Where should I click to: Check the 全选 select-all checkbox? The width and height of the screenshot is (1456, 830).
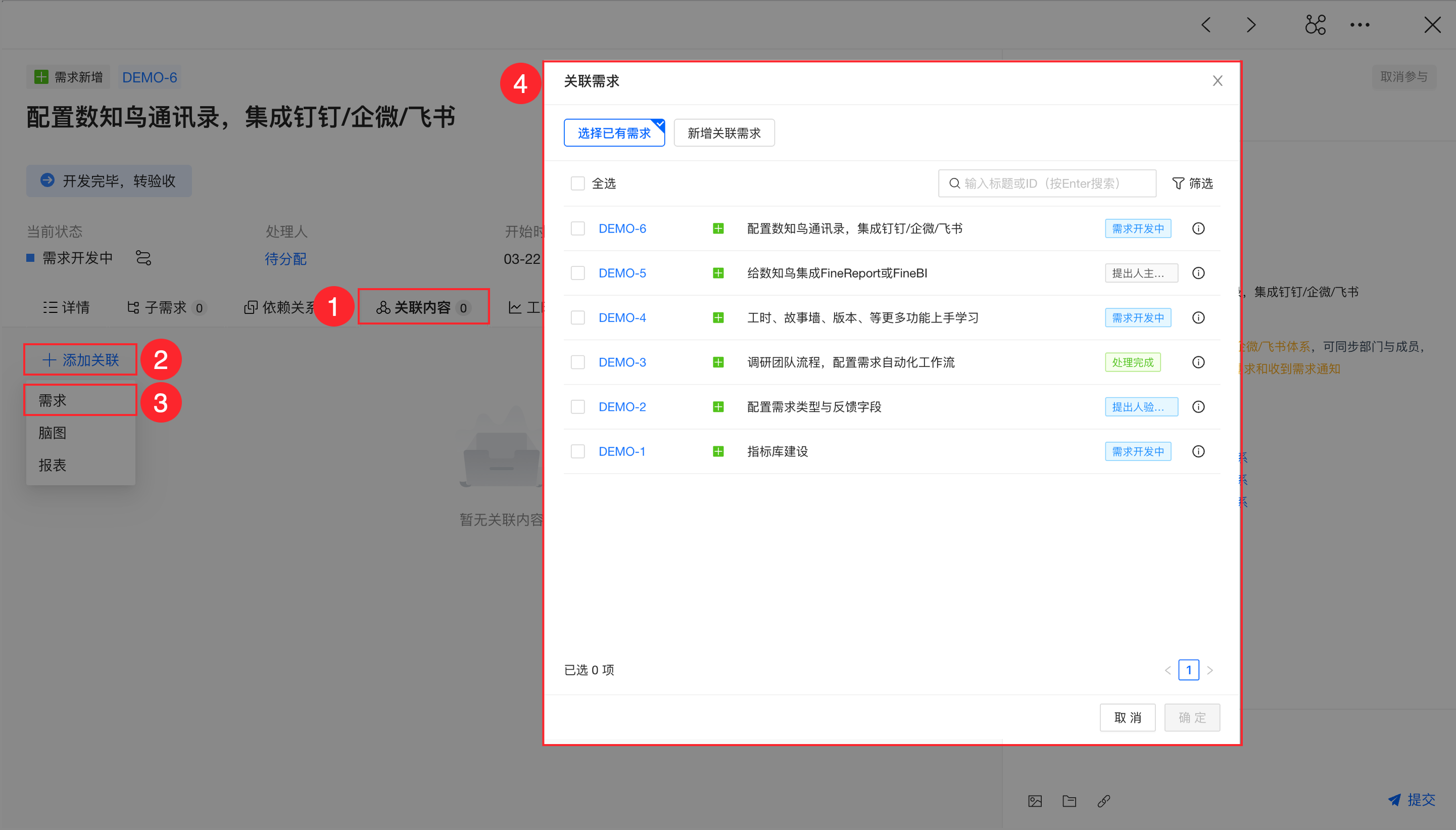pos(577,183)
